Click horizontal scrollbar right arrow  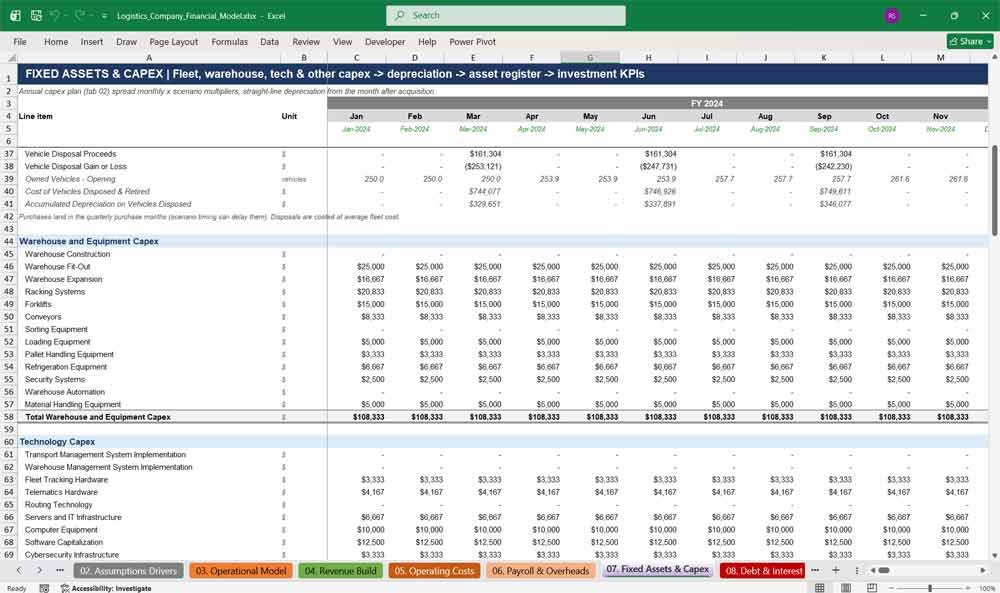point(983,571)
